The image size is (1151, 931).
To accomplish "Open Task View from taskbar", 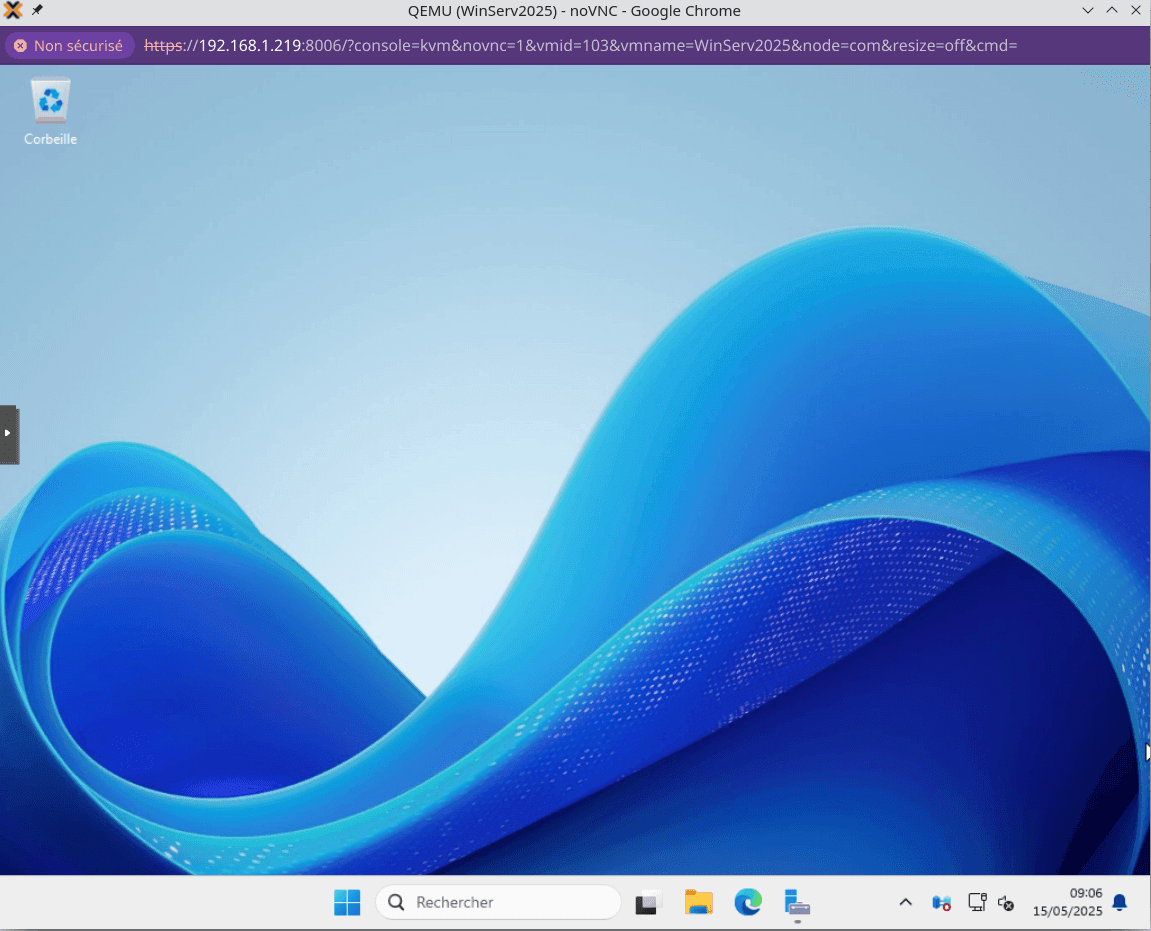I will click(648, 902).
